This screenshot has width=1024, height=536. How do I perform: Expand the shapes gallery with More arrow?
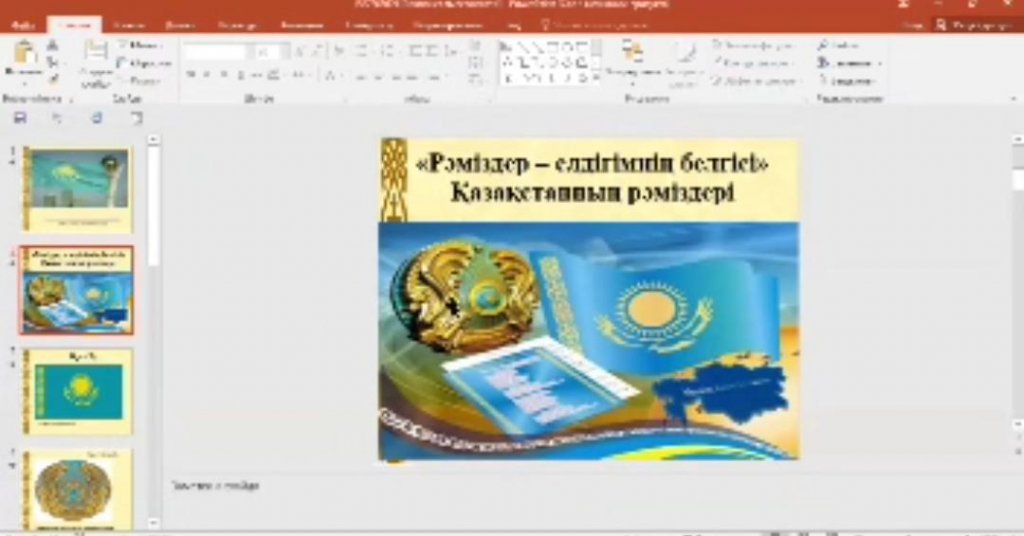tap(596, 78)
